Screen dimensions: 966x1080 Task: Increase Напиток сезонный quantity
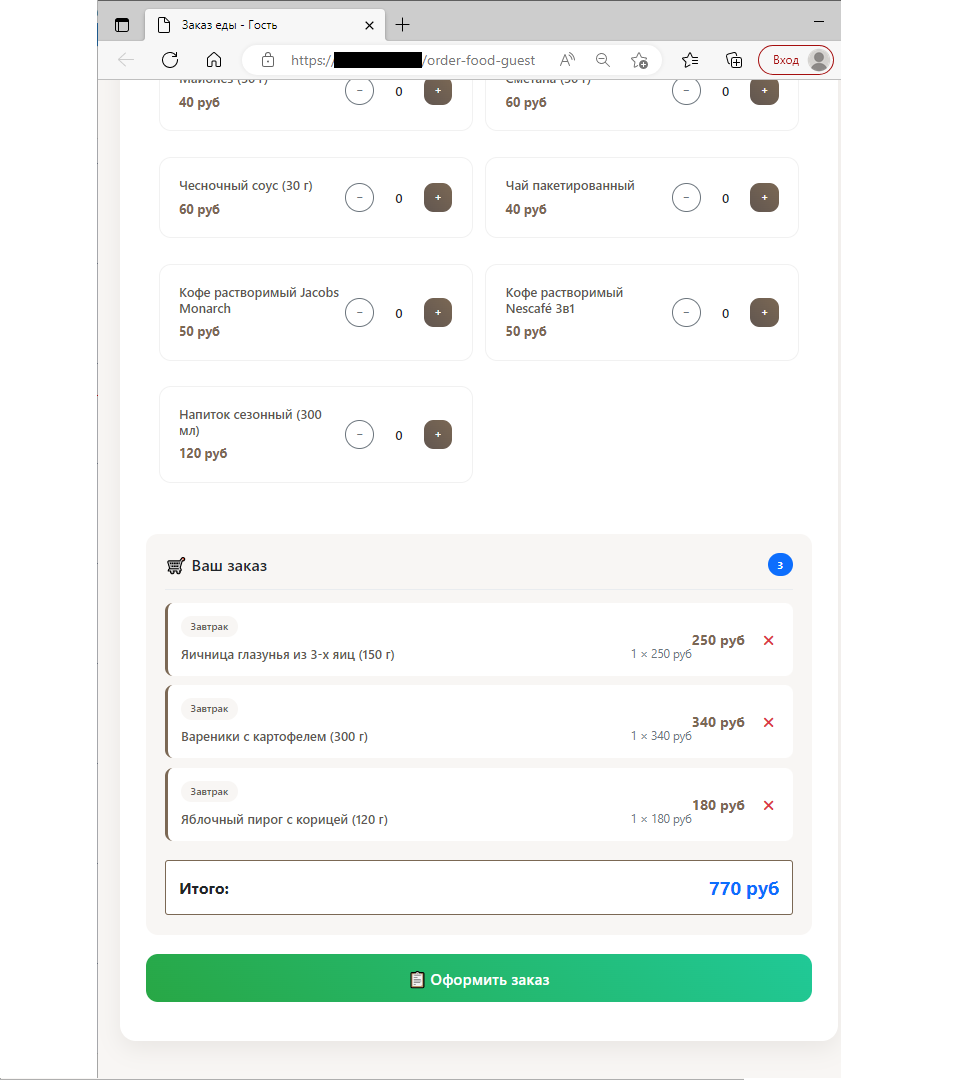[438, 435]
